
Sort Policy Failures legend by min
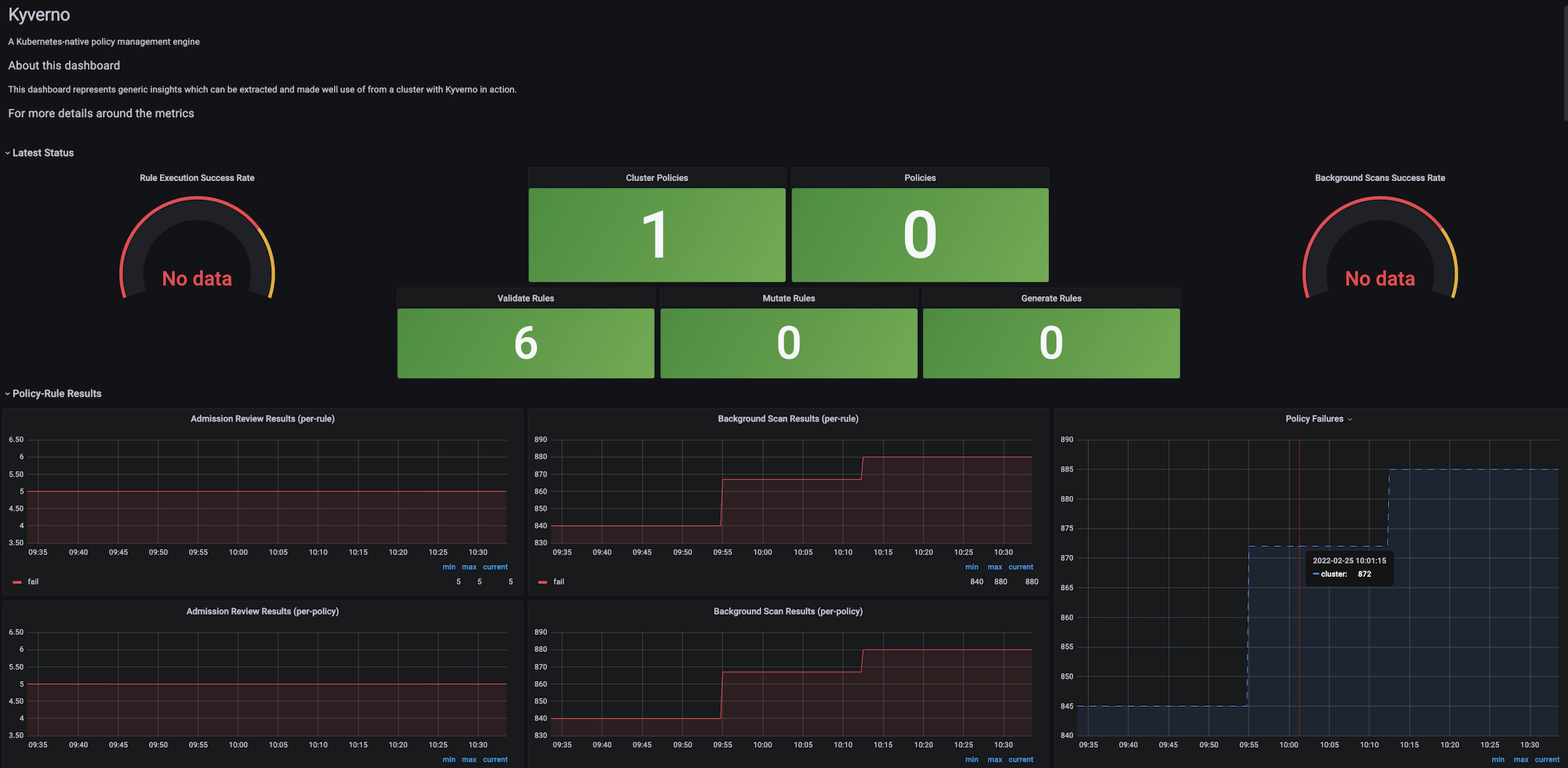tap(1498, 759)
